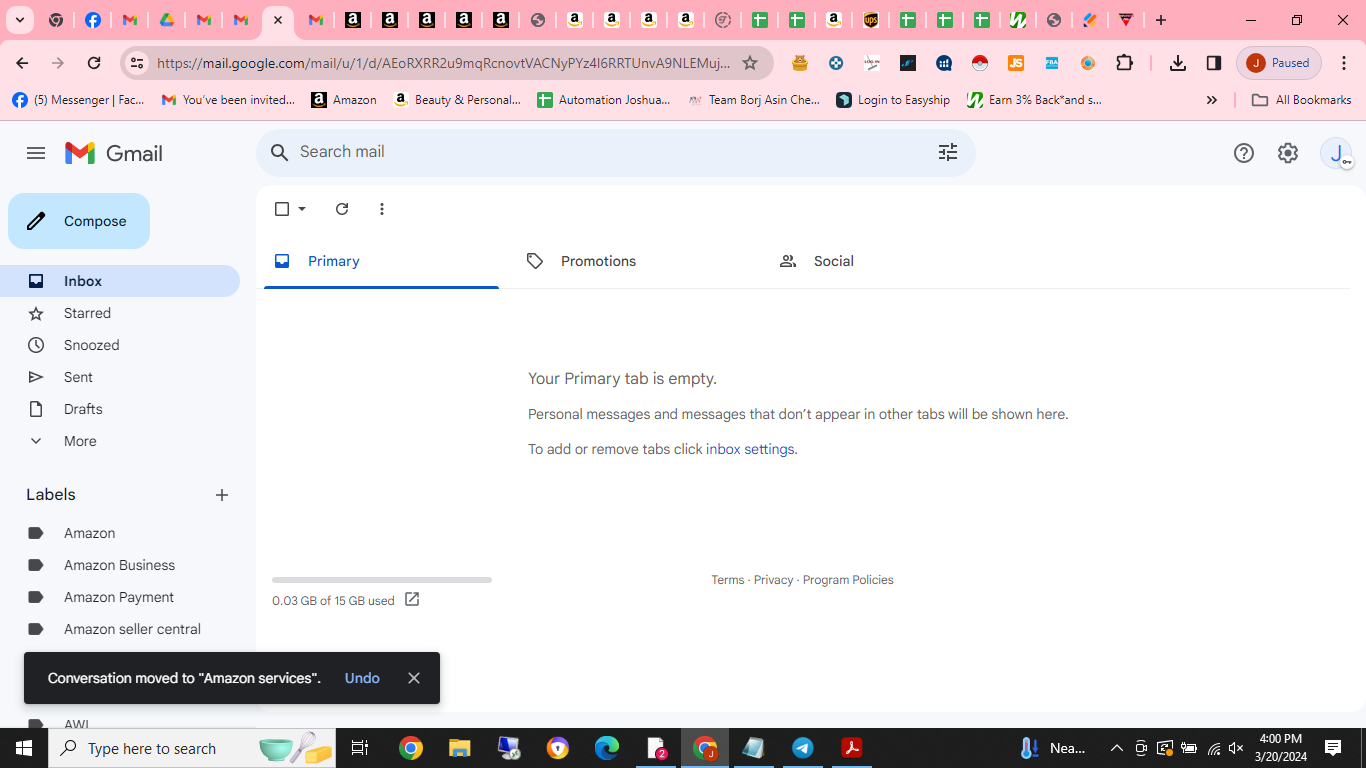This screenshot has height=768, width=1366.
Task: Open Chrome three-dot menu
Action: 1343,63
